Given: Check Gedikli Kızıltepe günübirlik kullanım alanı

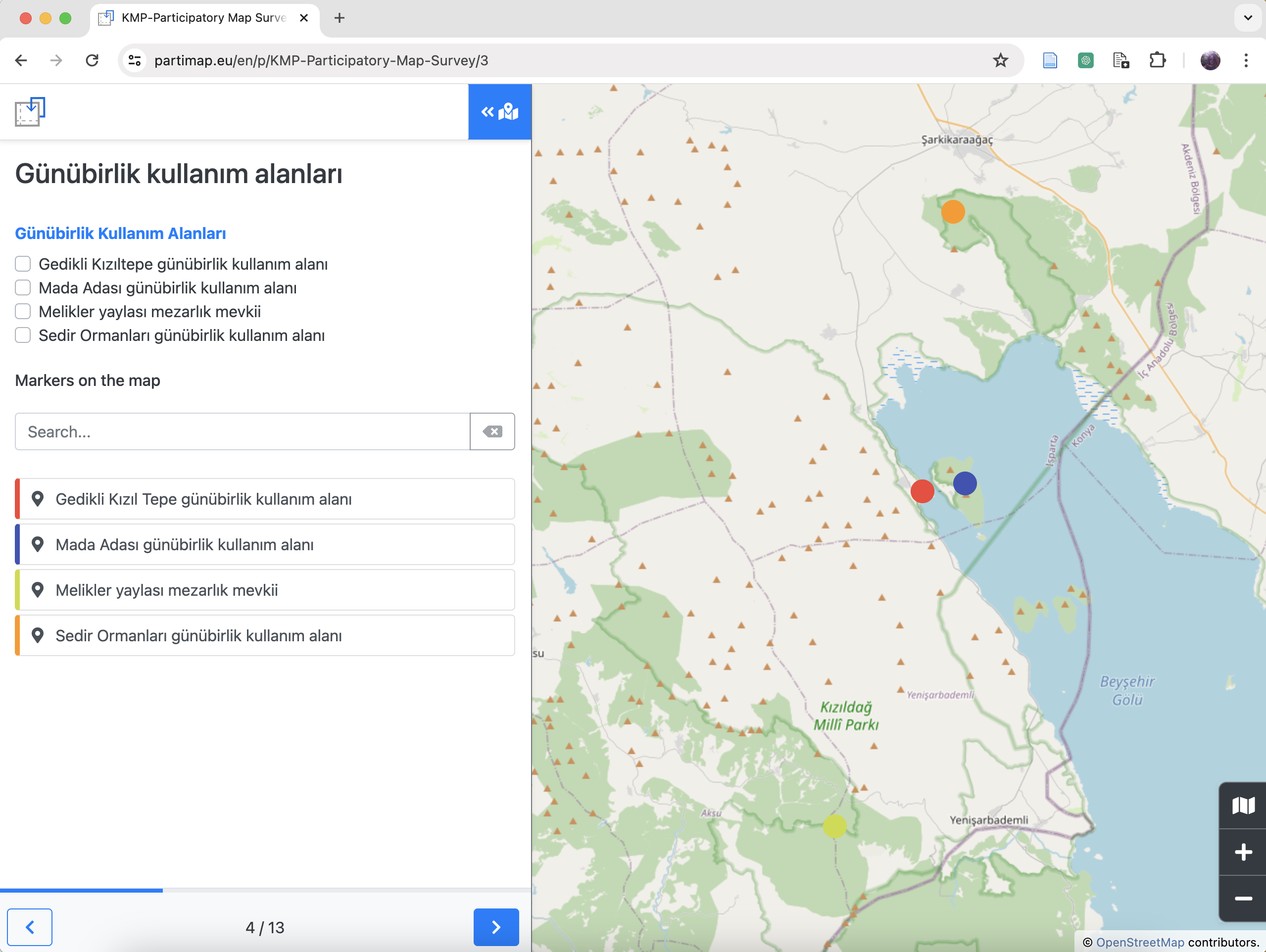Looking at the screenshot, I should point(23,264).
